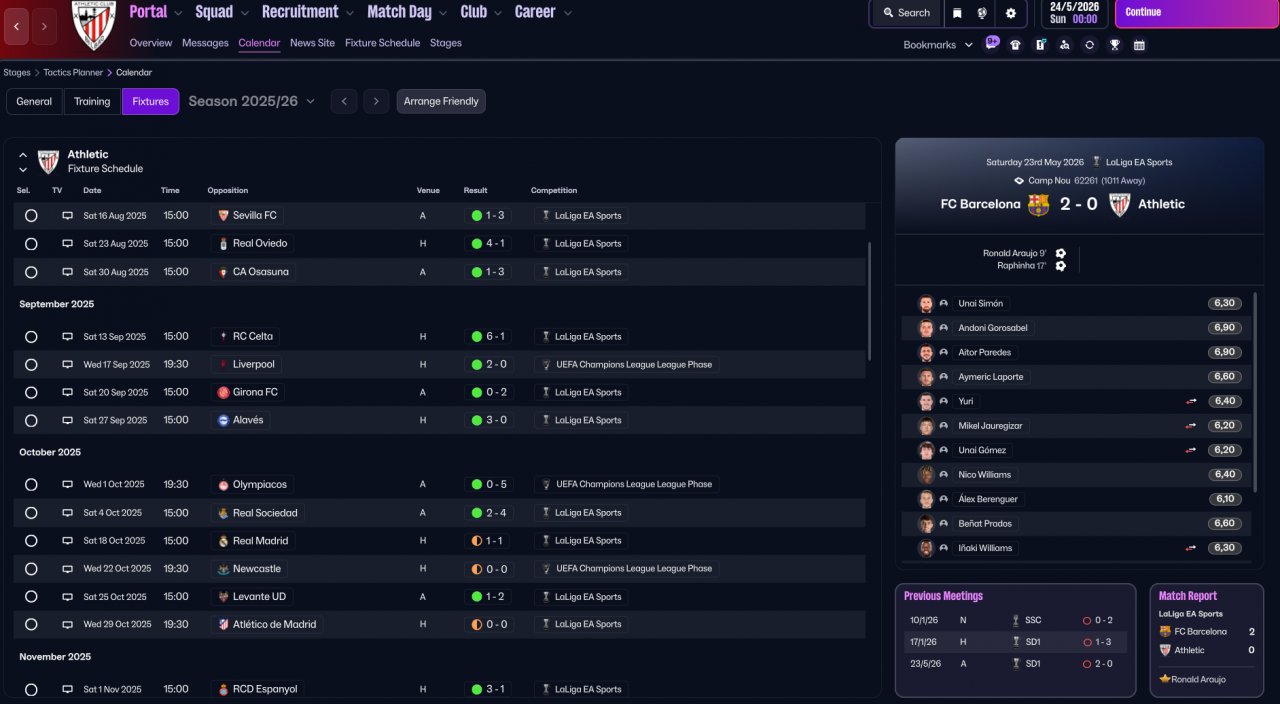Collapse the Athletic fixture schedule with the up chevron

tap(23, 155)
